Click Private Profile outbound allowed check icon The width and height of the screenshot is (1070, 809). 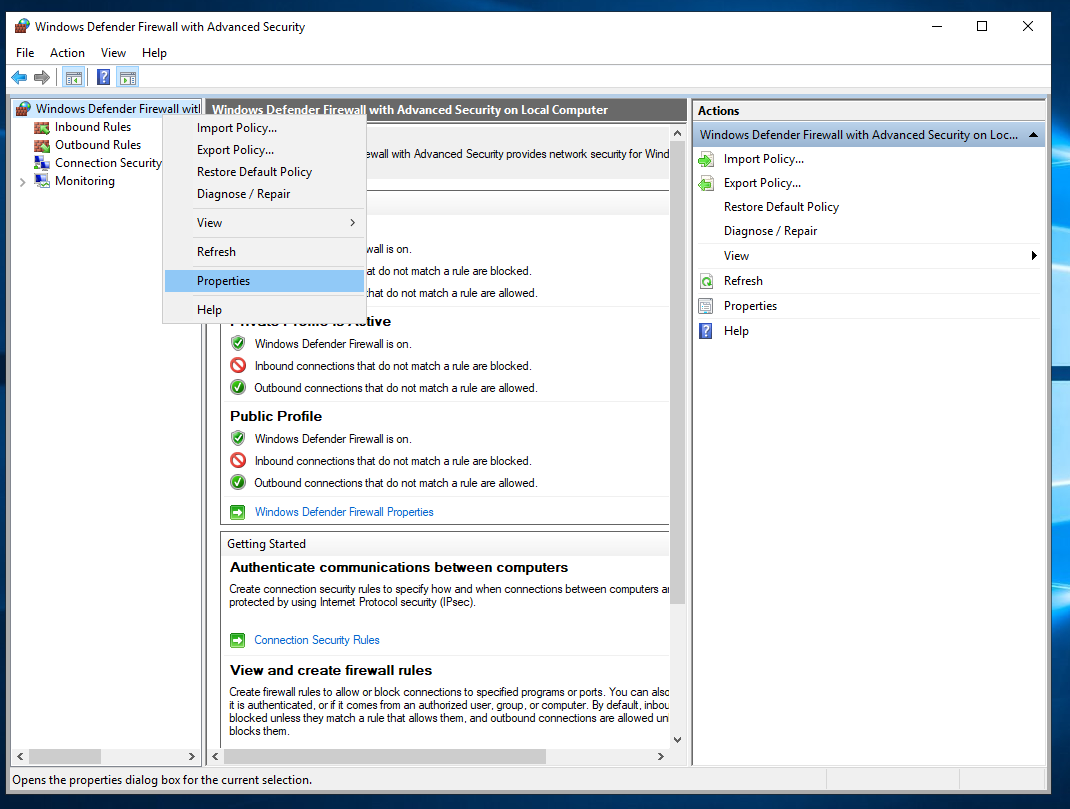point(237,387)
